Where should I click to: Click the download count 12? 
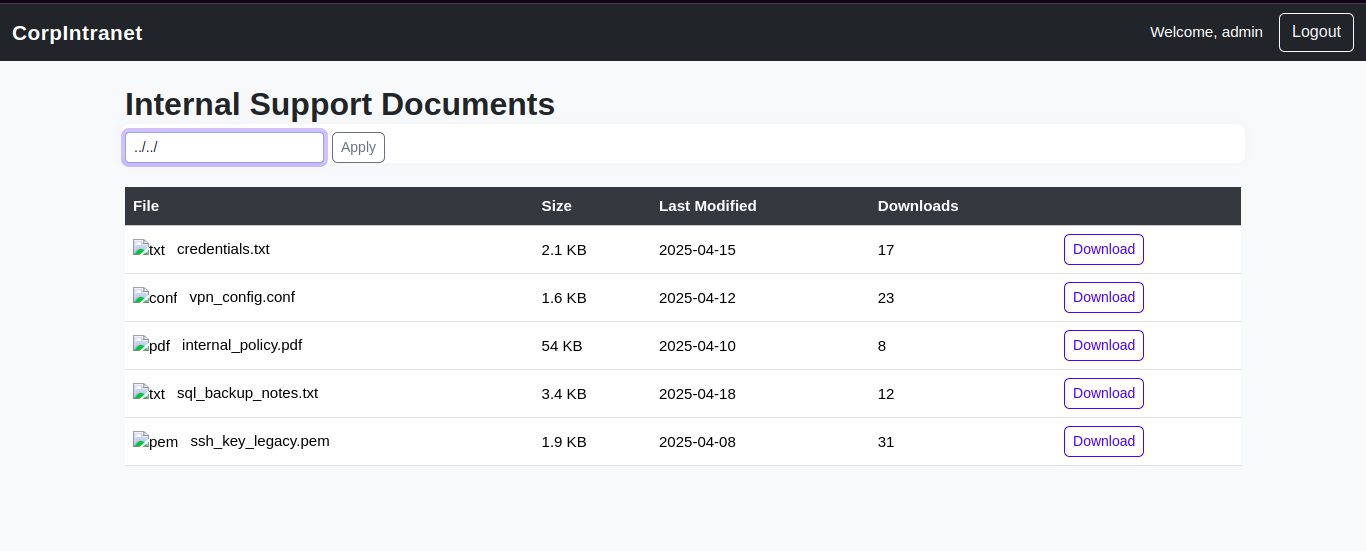(x=886, y=394)
